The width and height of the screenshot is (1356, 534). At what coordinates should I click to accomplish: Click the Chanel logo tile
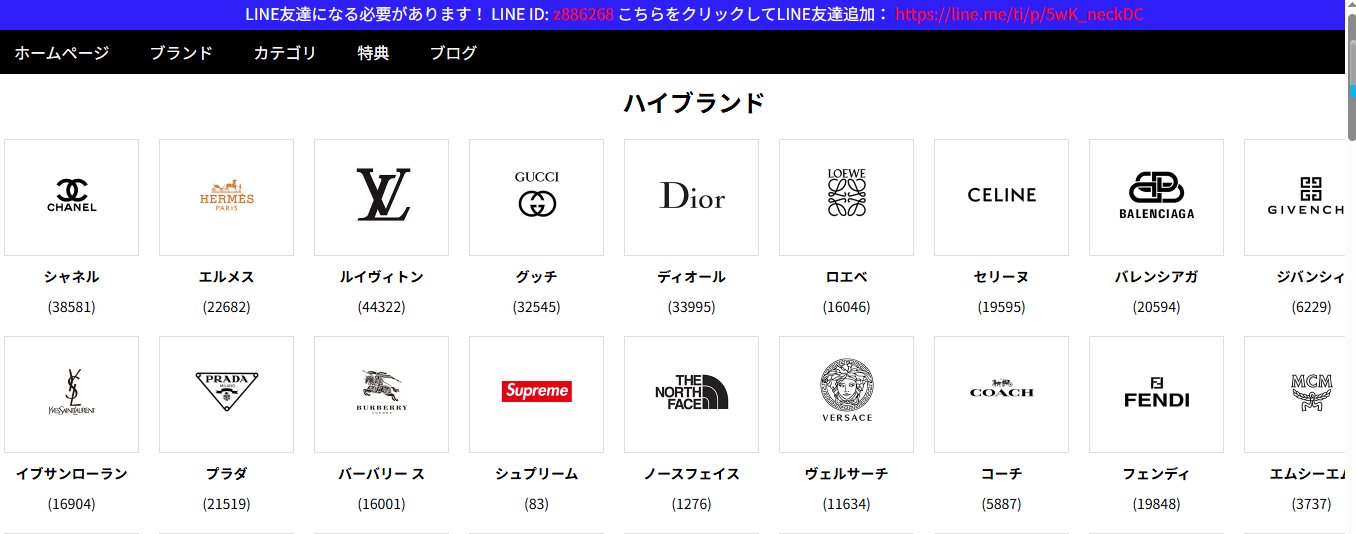tap(71, 197)
